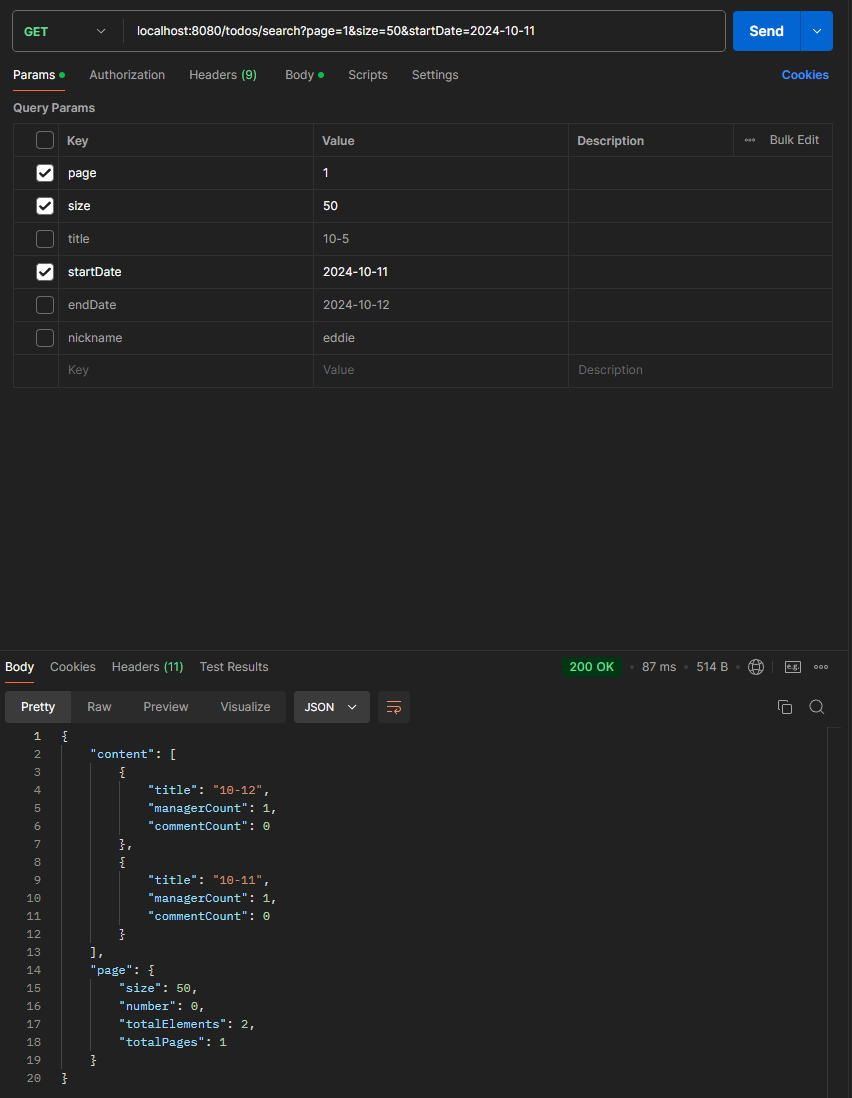Uncheck the size parameter checkbox
Screen dimensions: 852x1098
pos(45,206)
